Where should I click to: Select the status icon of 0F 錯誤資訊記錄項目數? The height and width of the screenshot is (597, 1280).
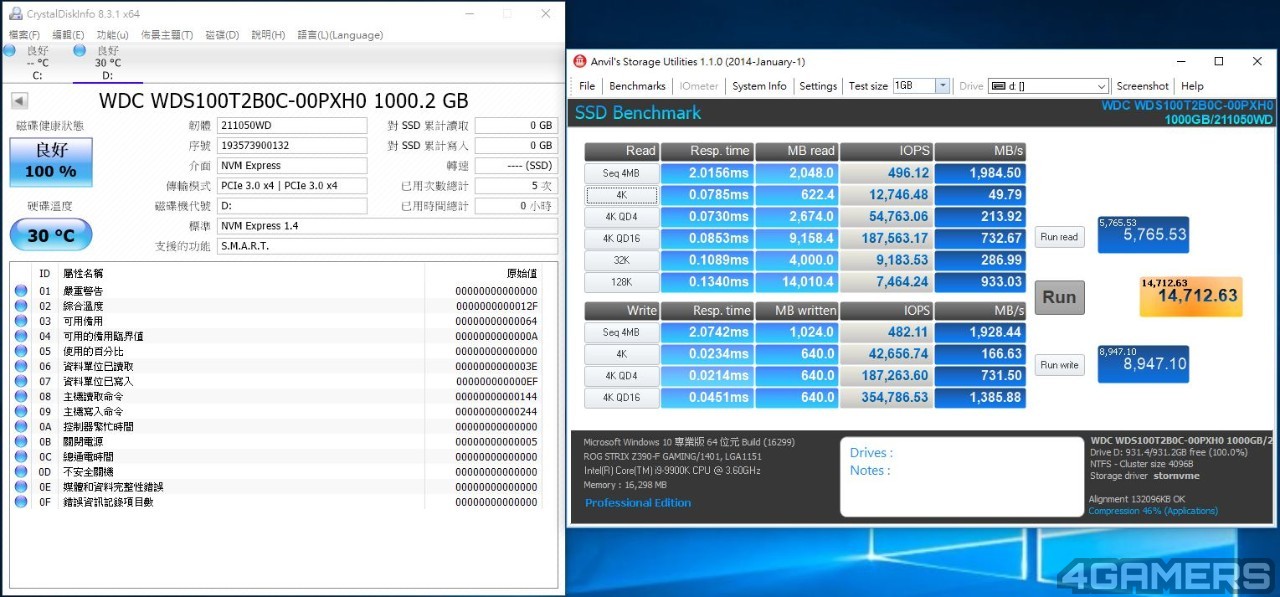coord(21,501)
